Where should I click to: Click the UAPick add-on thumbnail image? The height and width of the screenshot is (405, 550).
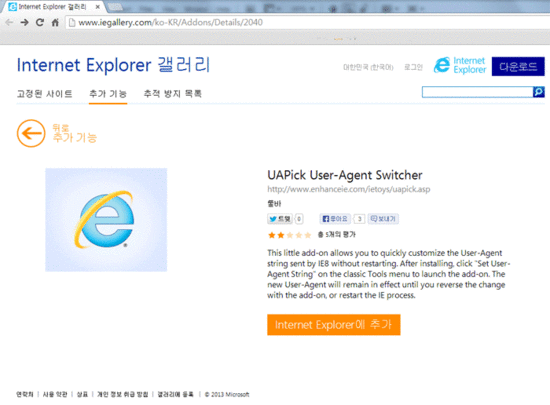coord(106,220)
